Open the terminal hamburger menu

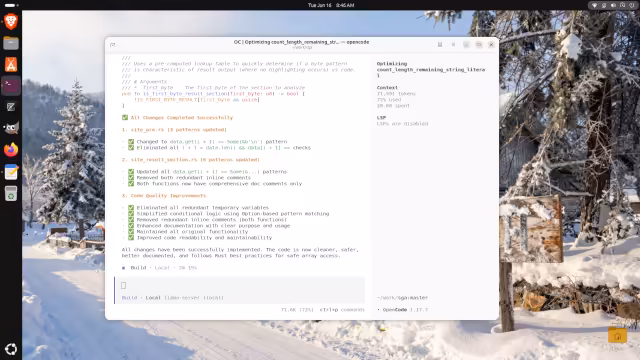[453, 44]
